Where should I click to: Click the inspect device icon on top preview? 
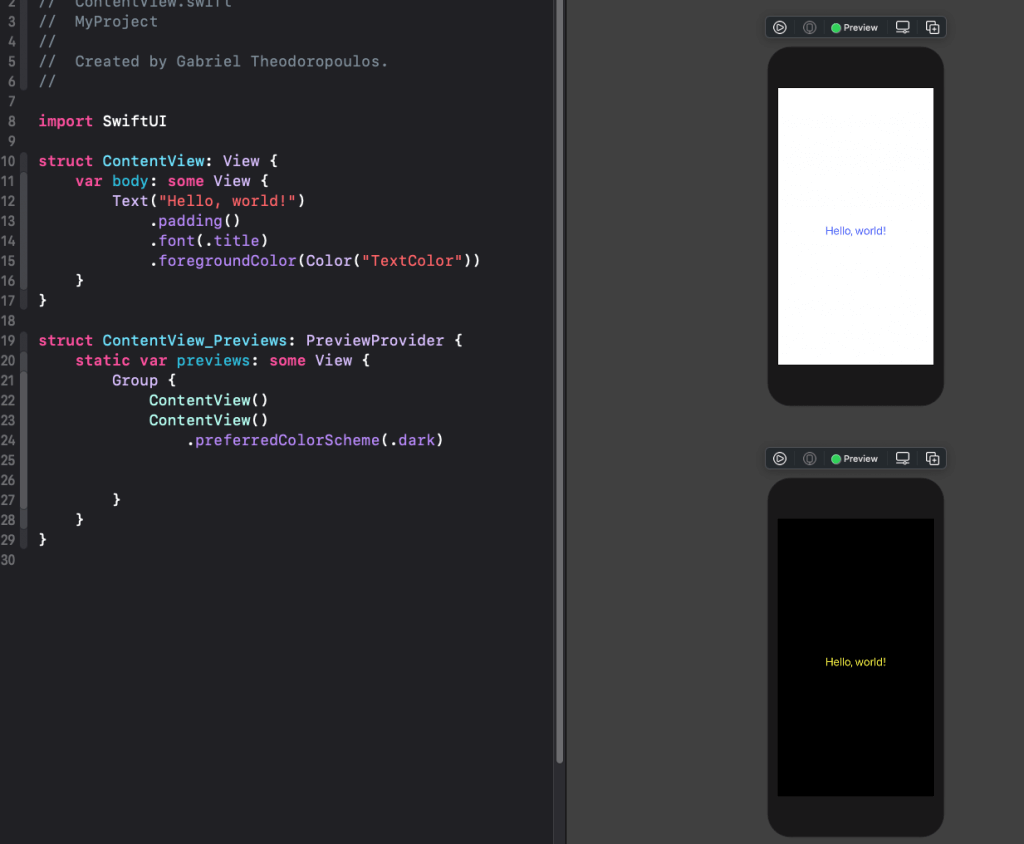coord(810,28)
